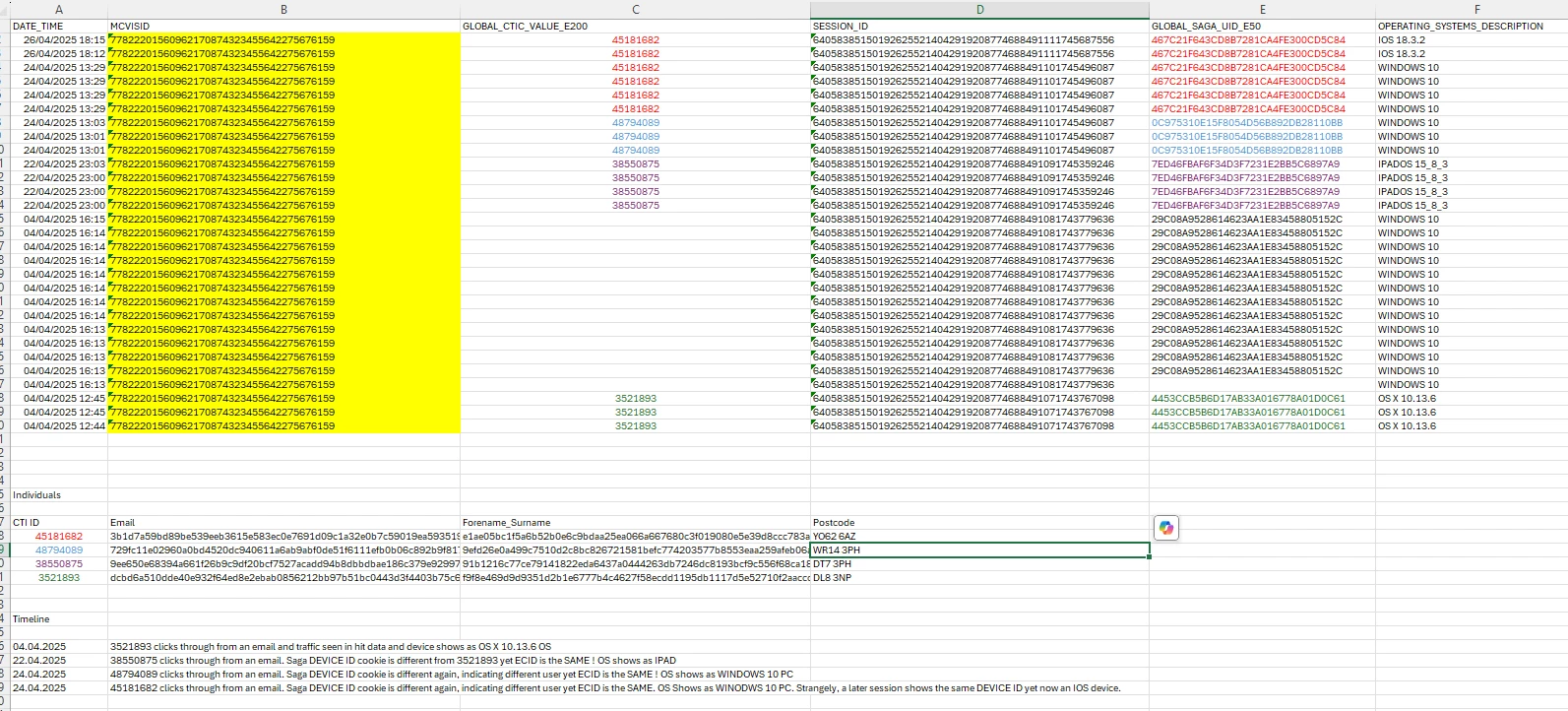Click WINDOWS 10 in 04/04/2025 16:15 row
The height and width of the screenshot is (711, 1568).
(x=1472, y=220)
